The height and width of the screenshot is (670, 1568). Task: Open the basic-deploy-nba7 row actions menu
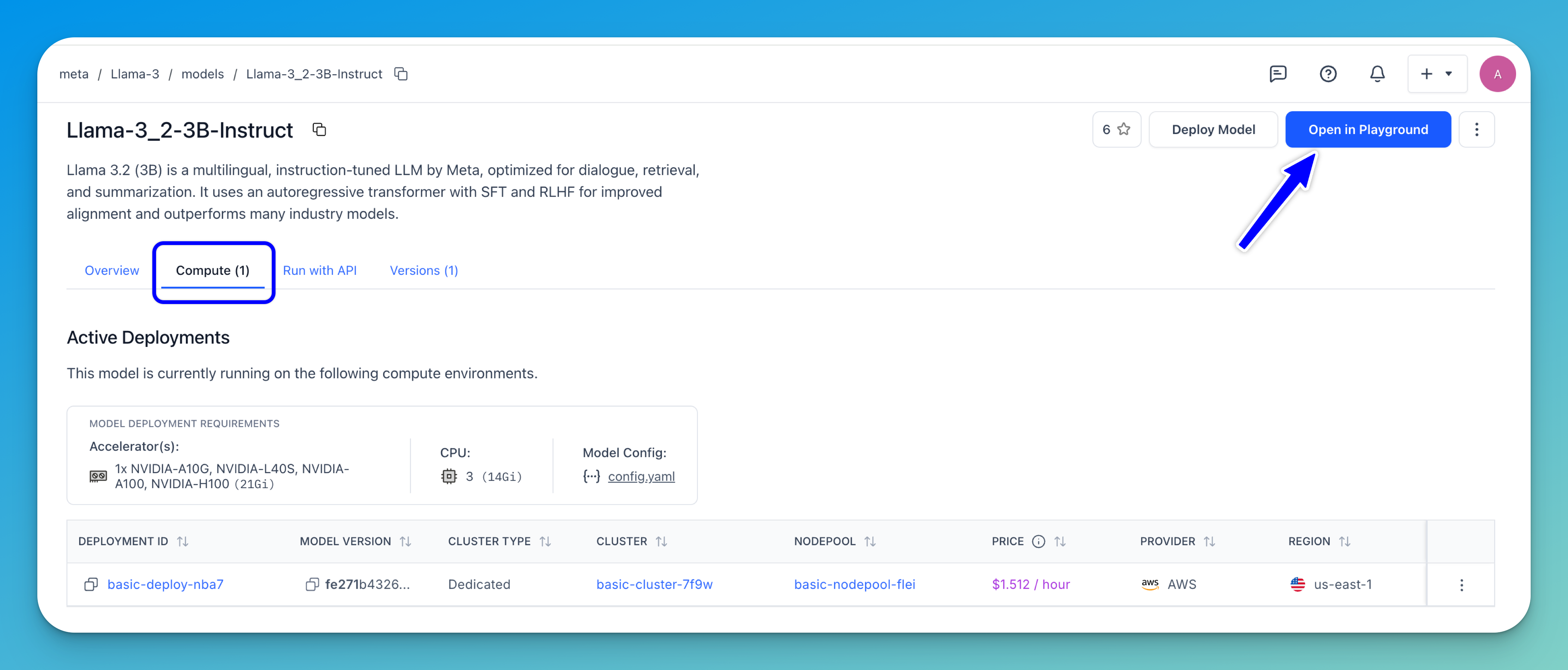pyautogui.click(x=1461, y=585)
